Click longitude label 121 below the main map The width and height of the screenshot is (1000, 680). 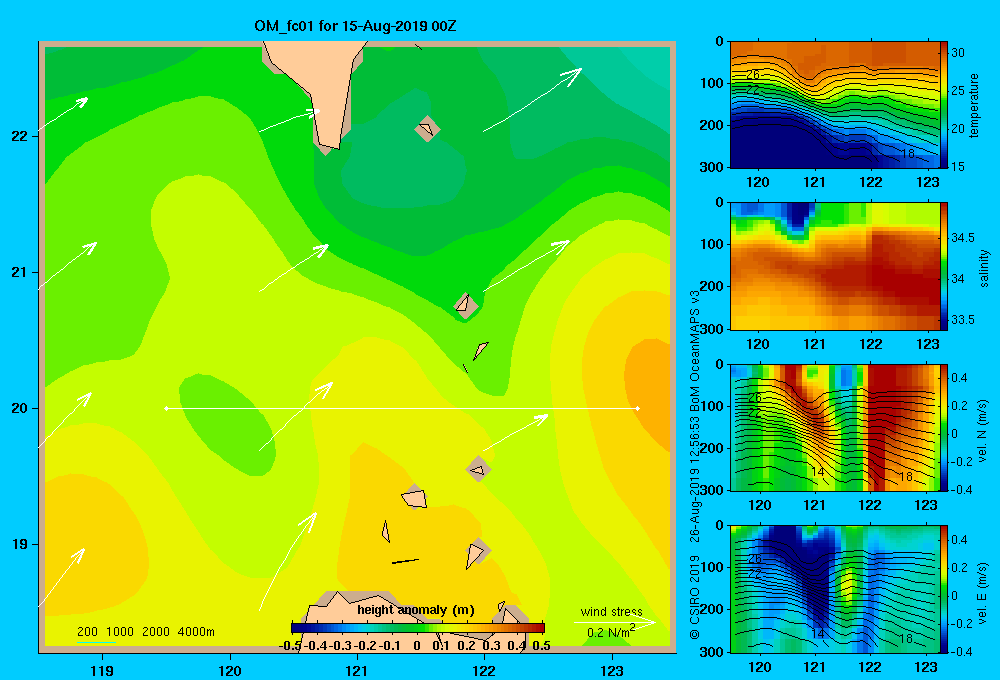357,670
